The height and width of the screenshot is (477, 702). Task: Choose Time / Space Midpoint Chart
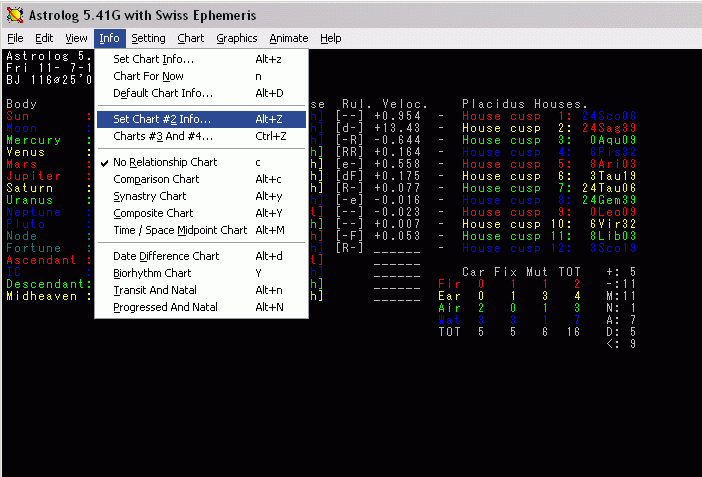point(201,230)
